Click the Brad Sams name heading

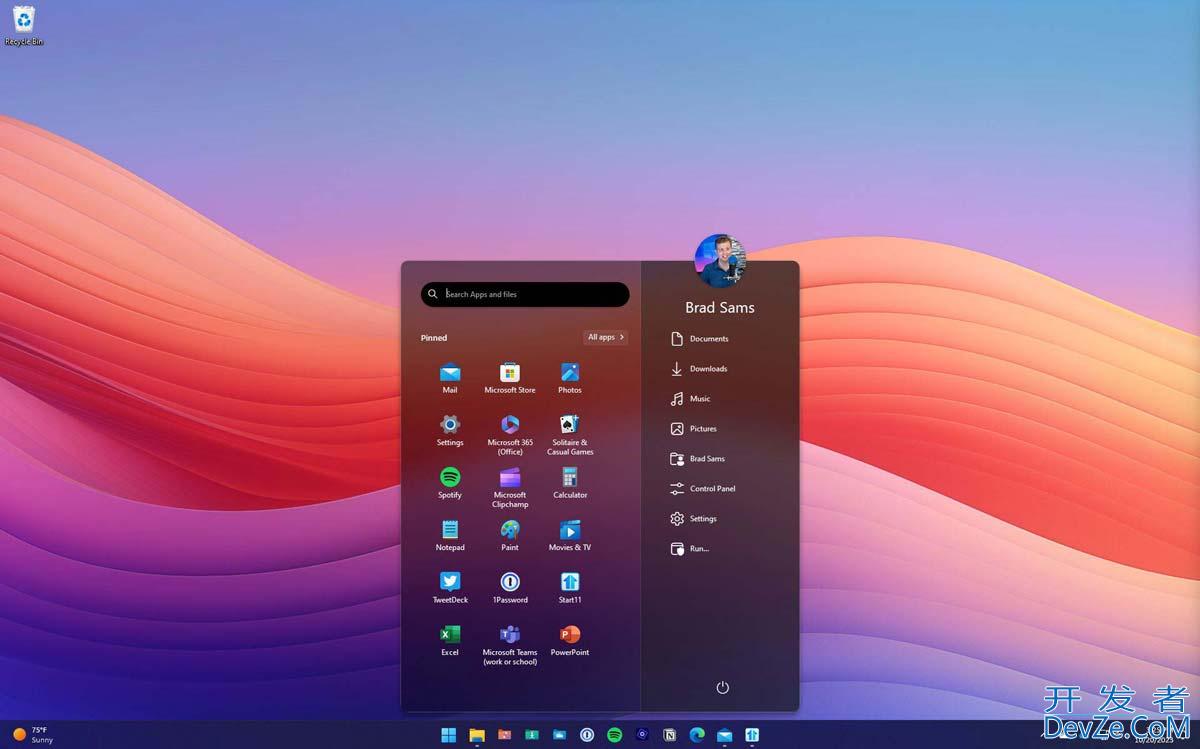[720, 308]
